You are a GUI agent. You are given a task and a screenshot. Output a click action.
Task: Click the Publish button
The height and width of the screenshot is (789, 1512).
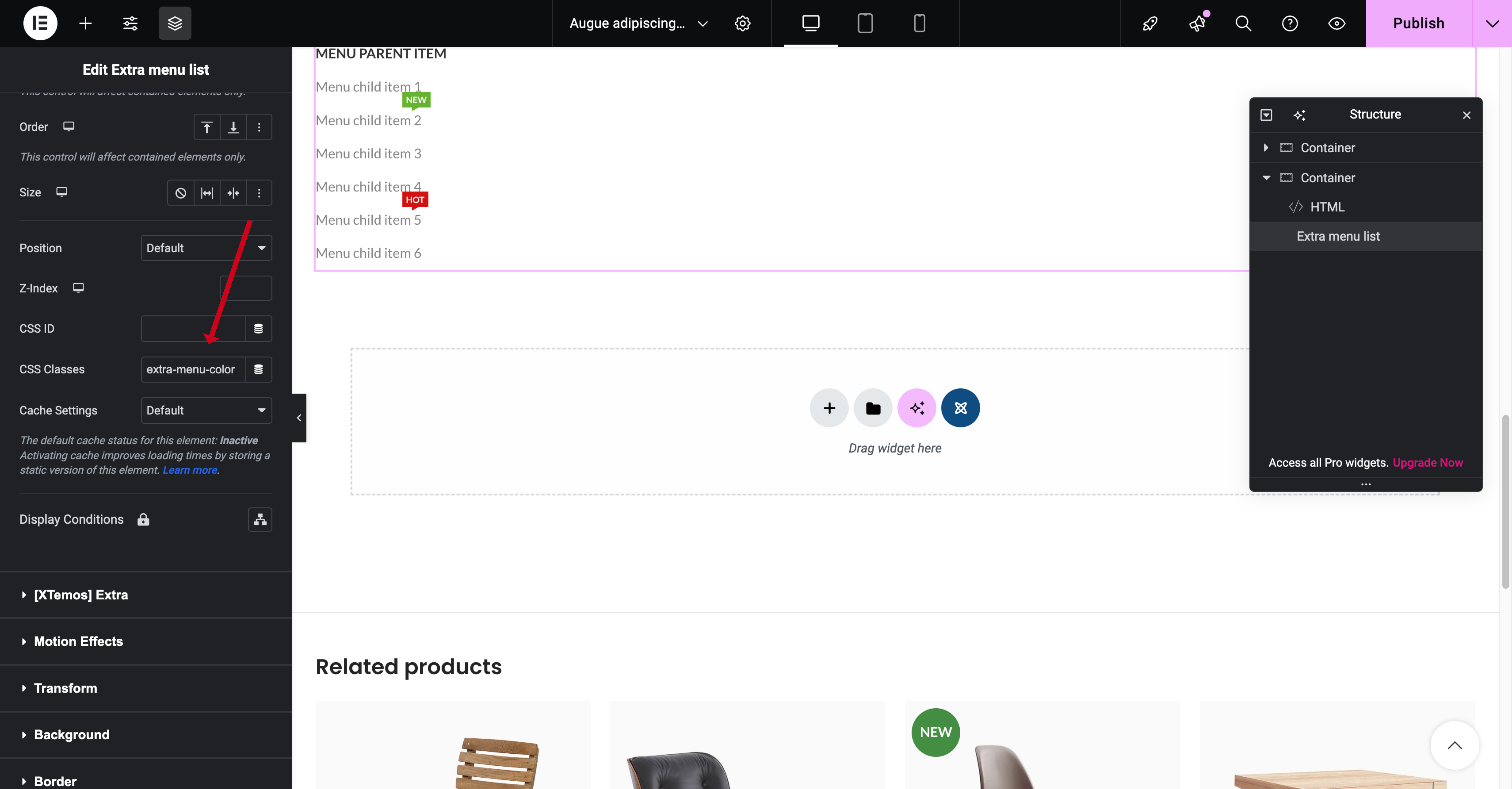pyautogui.click(x=1419, y=24)
